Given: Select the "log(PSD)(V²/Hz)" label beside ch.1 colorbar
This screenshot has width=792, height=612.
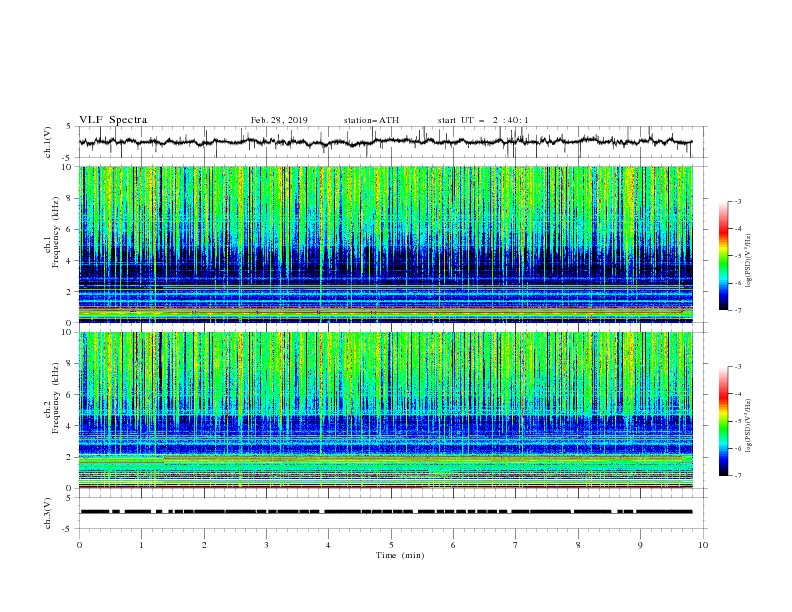Looking at the screenshot, I should [749, 261].
